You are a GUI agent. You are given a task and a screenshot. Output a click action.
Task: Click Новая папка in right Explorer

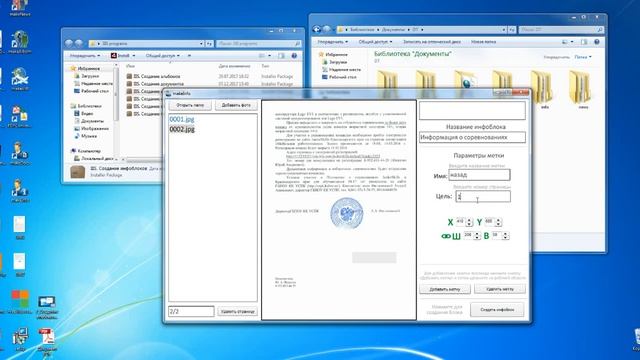[483, 42]
